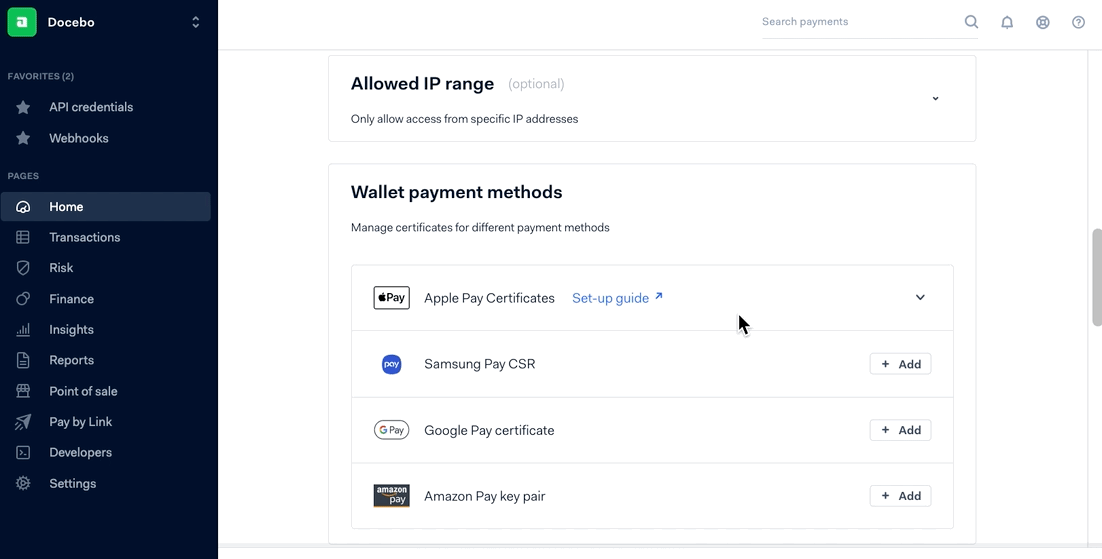The image size is (1102, 559).
Task: Open the notifications bell icon
Action: point(1007,23)
